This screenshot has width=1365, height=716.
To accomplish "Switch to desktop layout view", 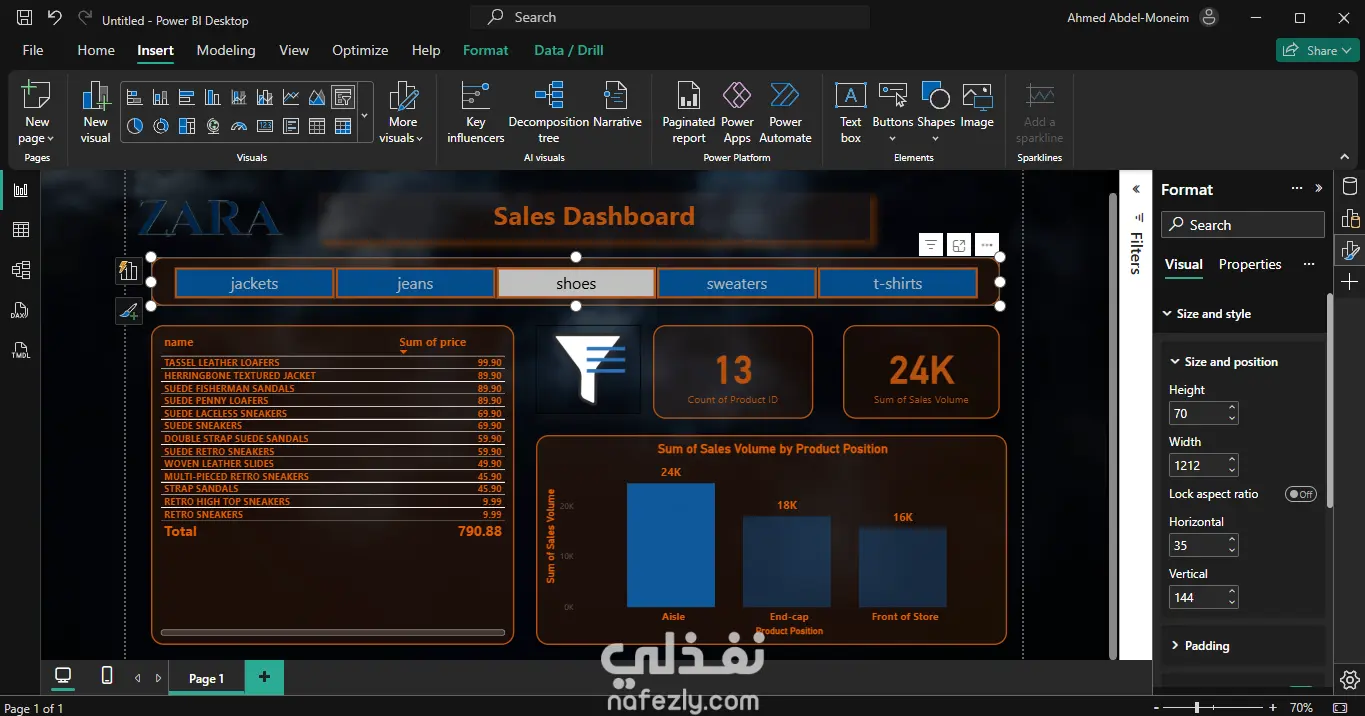I will [63, 677].
